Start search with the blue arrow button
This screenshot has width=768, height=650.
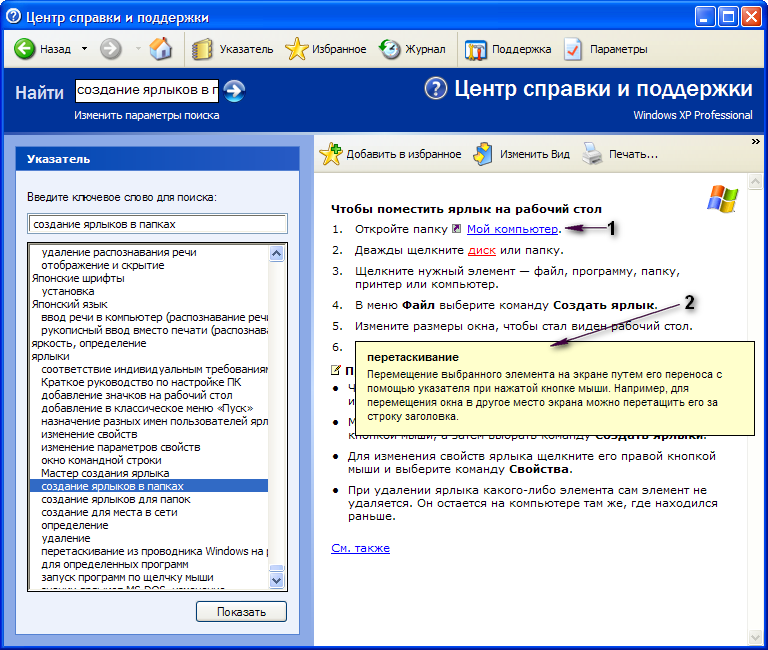[x=234, y=91]
